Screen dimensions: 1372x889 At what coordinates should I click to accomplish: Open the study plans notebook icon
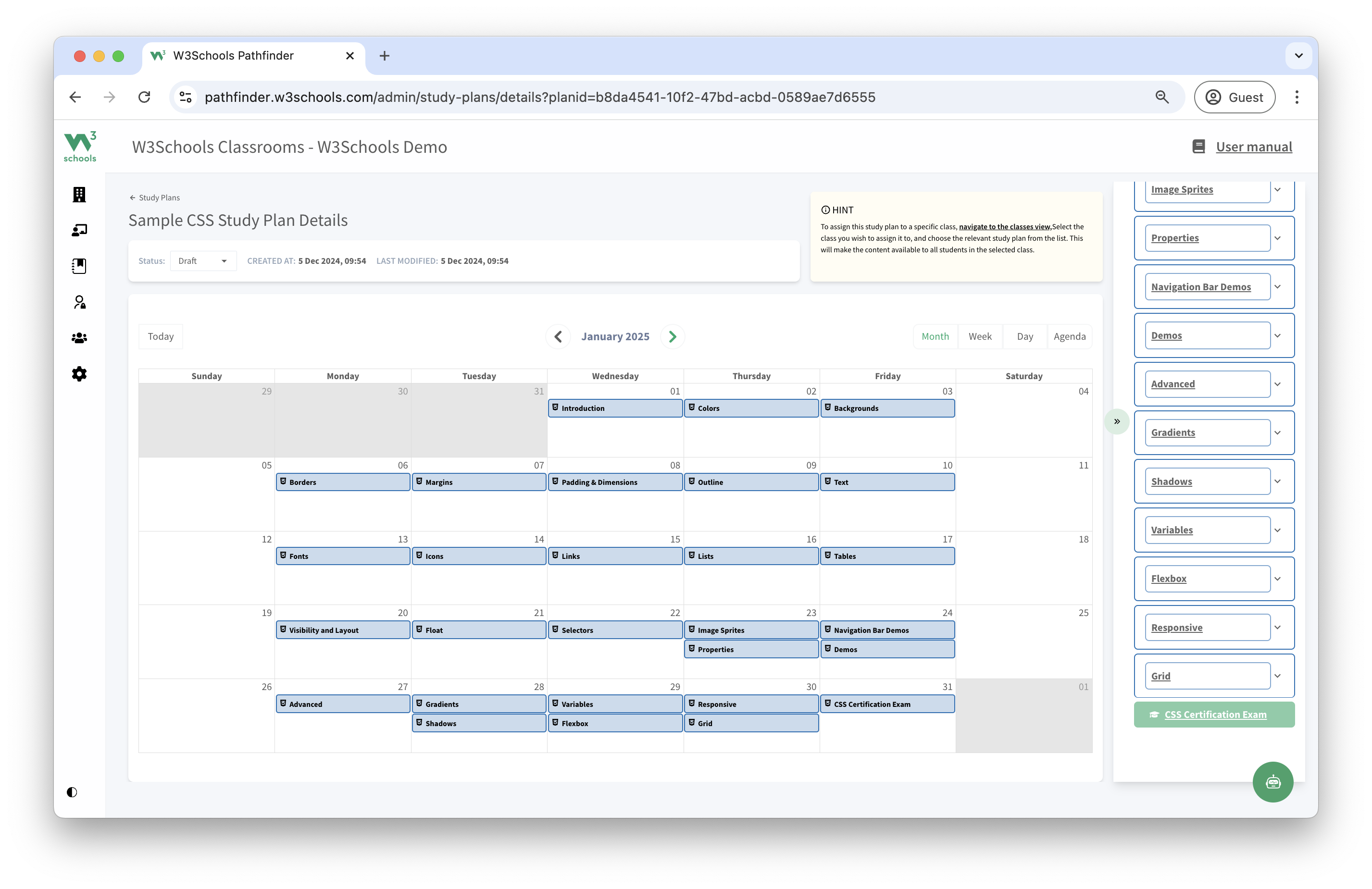tap(79, 266)
